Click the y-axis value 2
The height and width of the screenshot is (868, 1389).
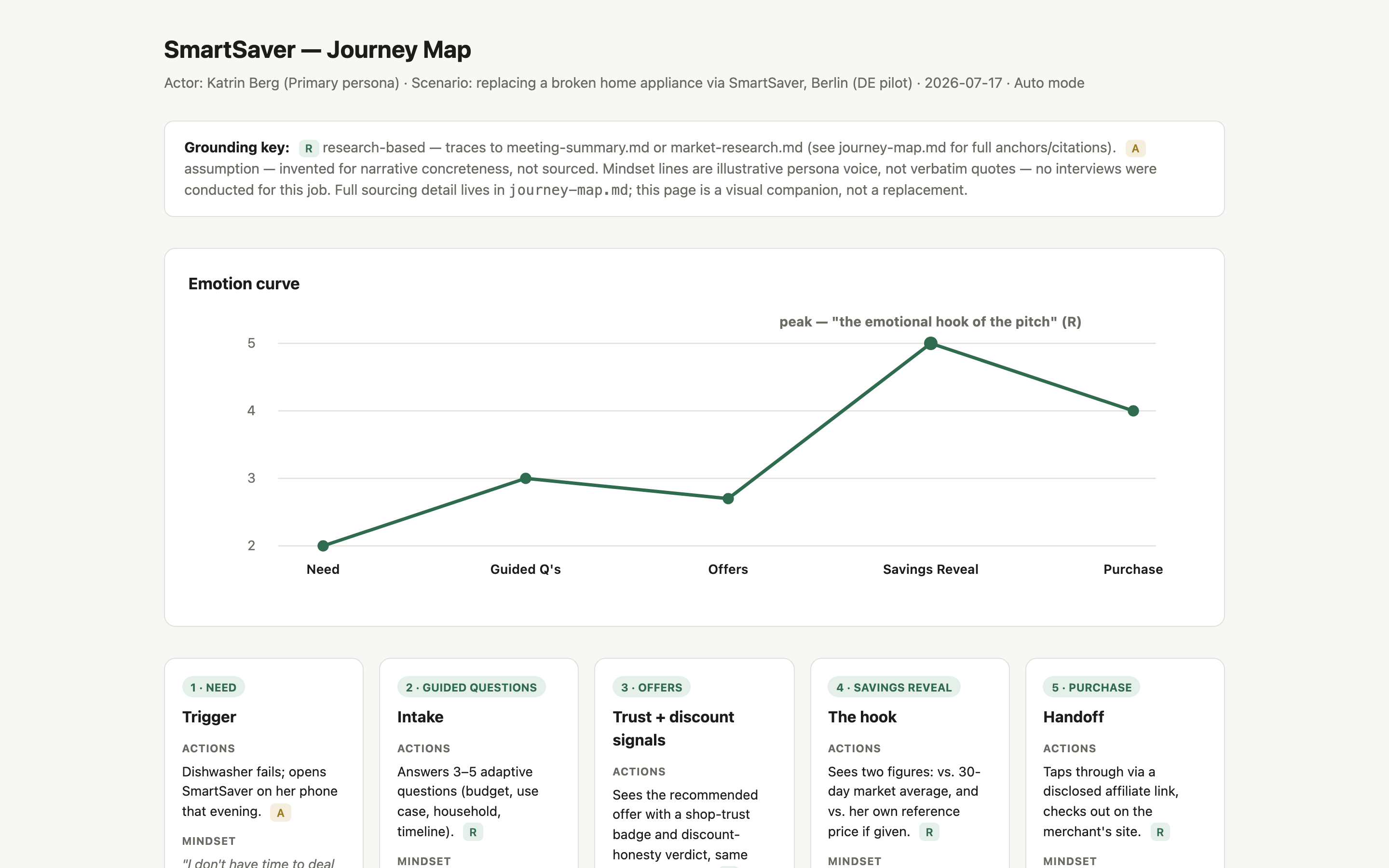[x=251, y=545]
